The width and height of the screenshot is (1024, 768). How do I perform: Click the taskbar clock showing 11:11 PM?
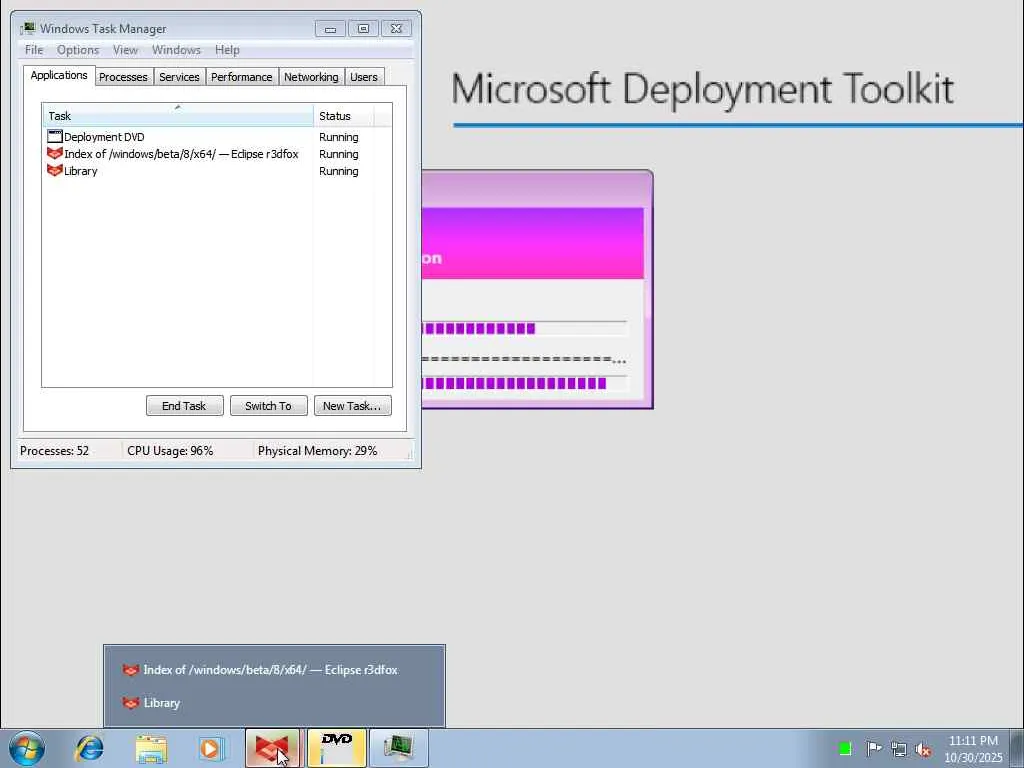coord(972,748)
